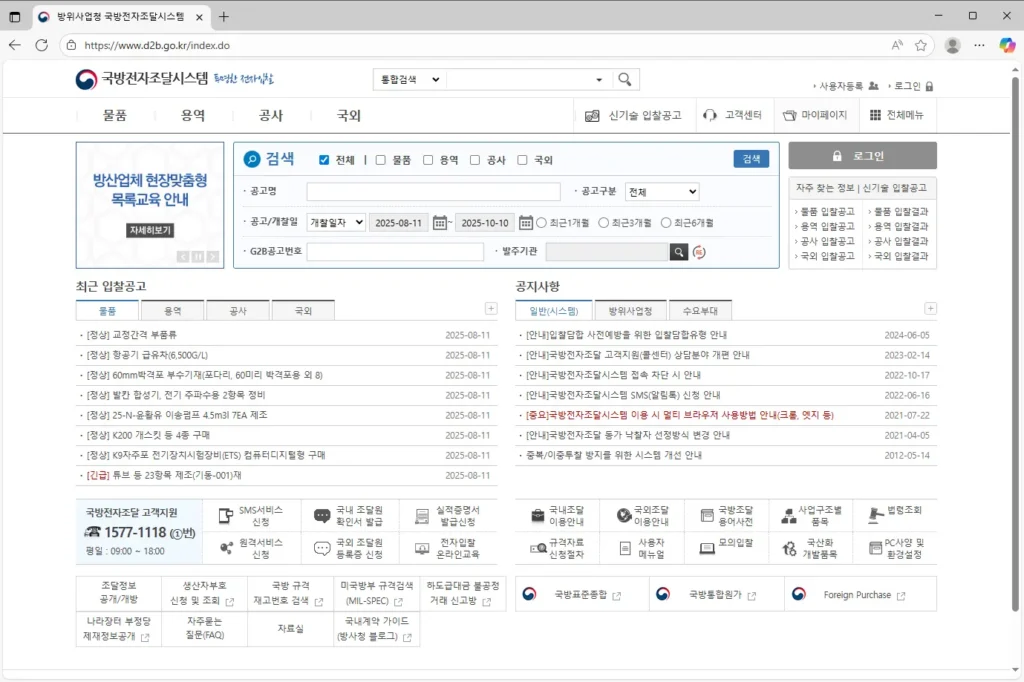
Task: Click the blue 검색 button
Action: point(751,159)
